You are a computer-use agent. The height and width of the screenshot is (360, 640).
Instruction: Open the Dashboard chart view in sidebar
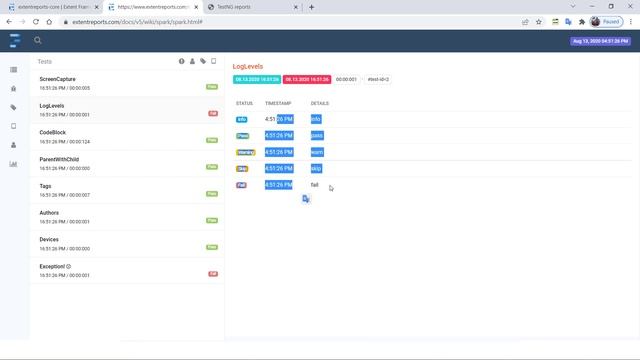[13, 164]
